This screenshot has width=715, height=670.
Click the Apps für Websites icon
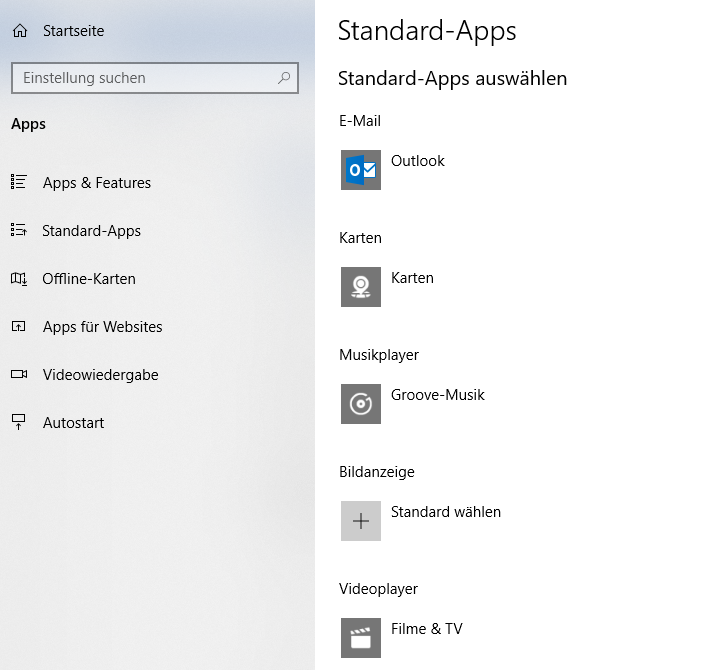click(19, 326)
